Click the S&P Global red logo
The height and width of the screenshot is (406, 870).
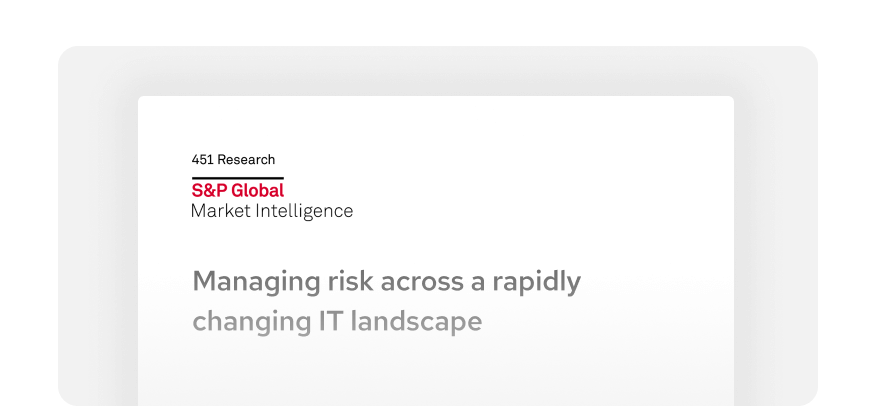238,190
